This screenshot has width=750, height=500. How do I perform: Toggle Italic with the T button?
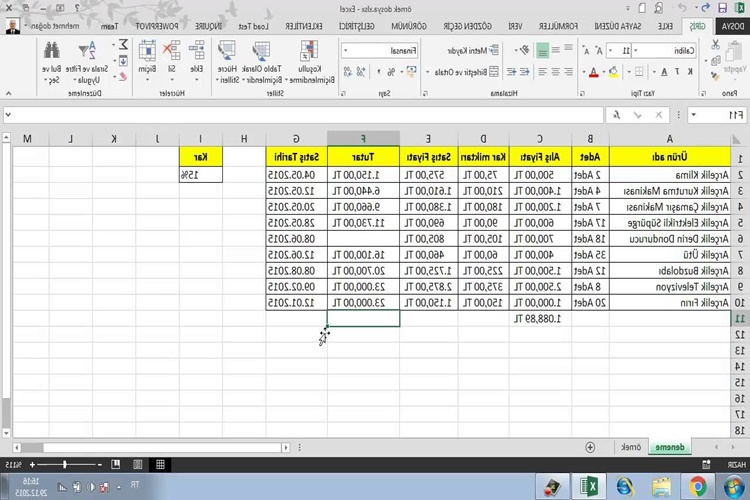click(x=677, y=72)
